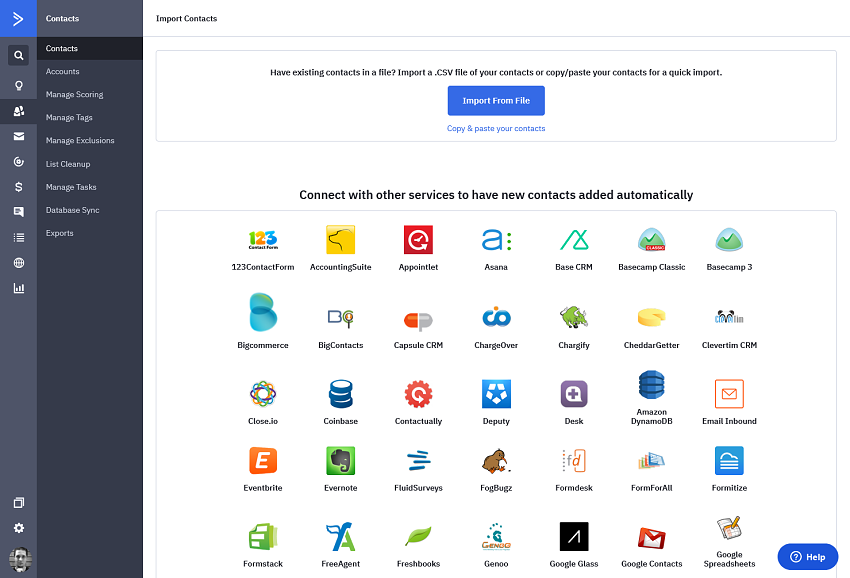Select the Evernote elephant icon
Viewport: 850px width, 578px height.
[x=340, y=461]
